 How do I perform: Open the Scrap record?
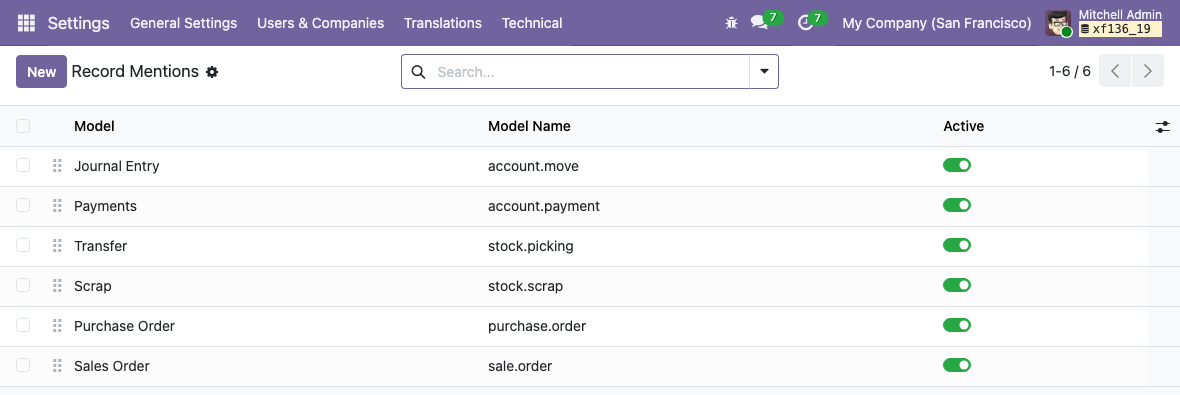(x=93, y=286)
